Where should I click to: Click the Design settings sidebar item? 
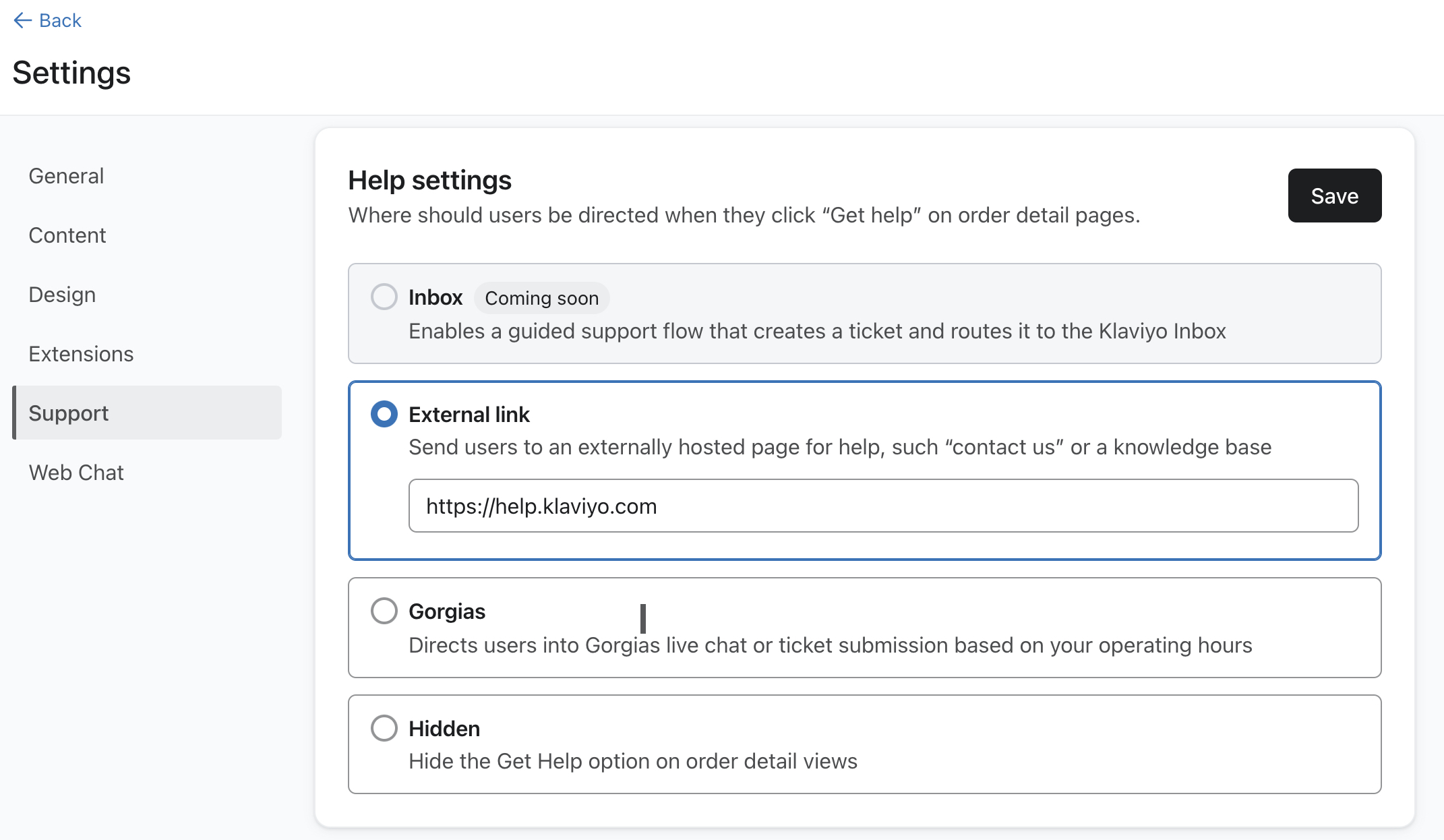[x=62, y=294]
